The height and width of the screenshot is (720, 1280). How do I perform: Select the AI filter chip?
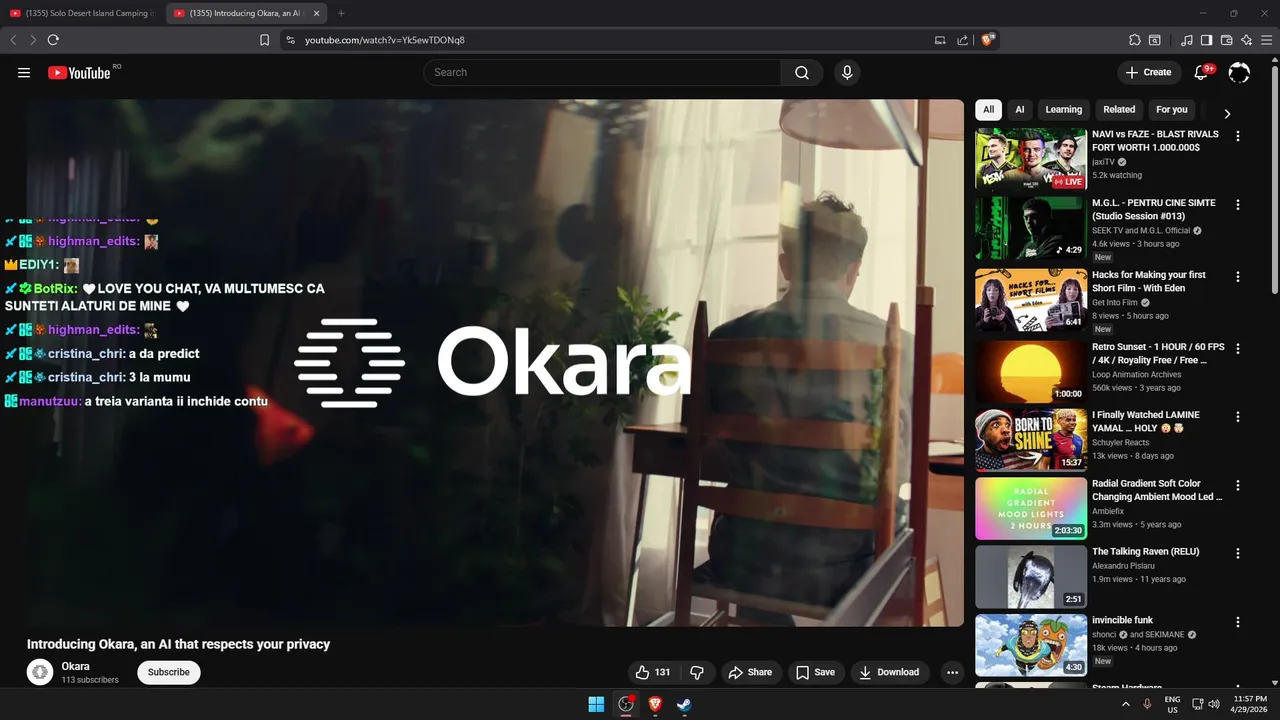tap(1020, 110)
